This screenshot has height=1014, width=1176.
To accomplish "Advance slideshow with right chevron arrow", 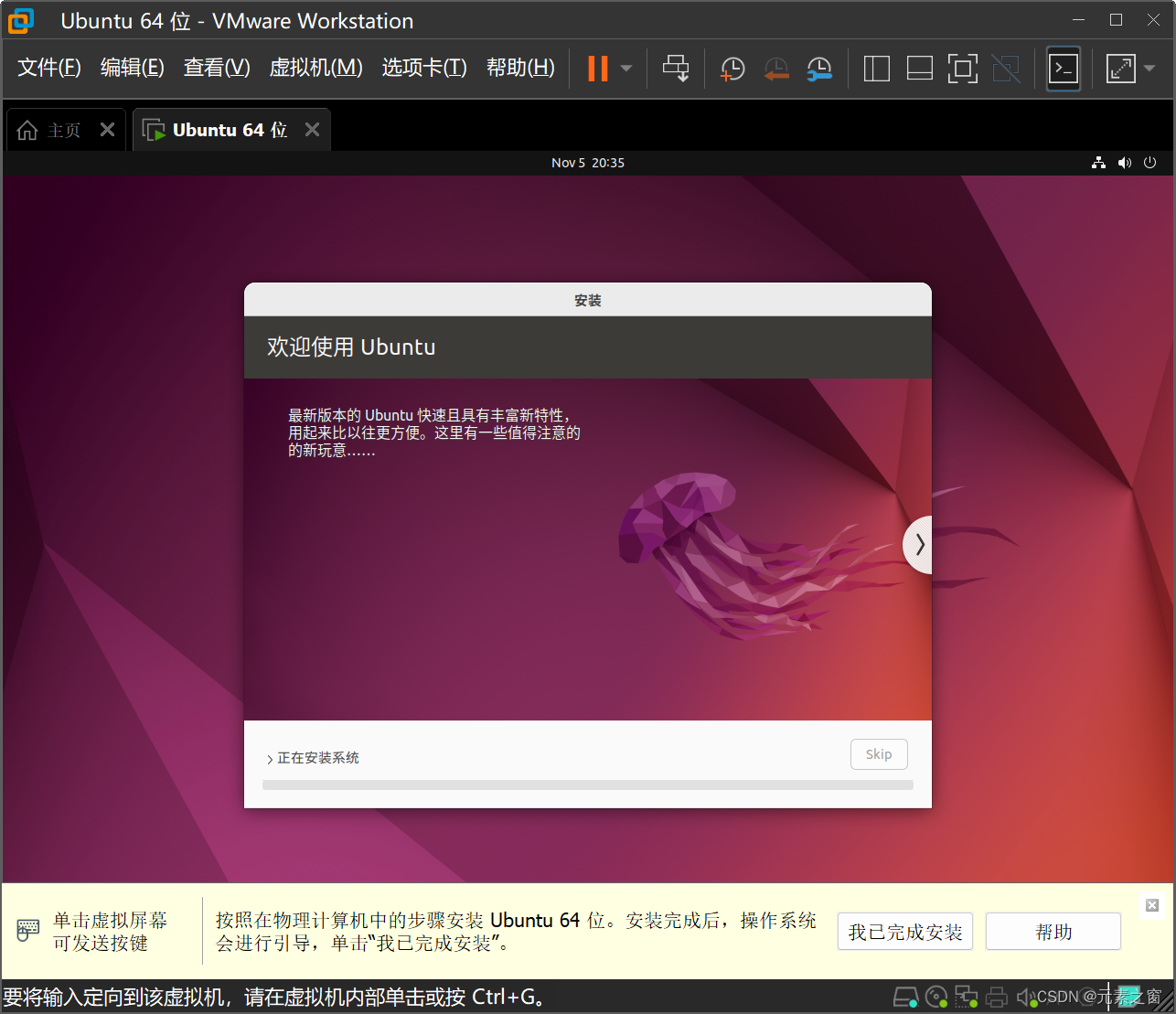I will (x=918, y=545).
